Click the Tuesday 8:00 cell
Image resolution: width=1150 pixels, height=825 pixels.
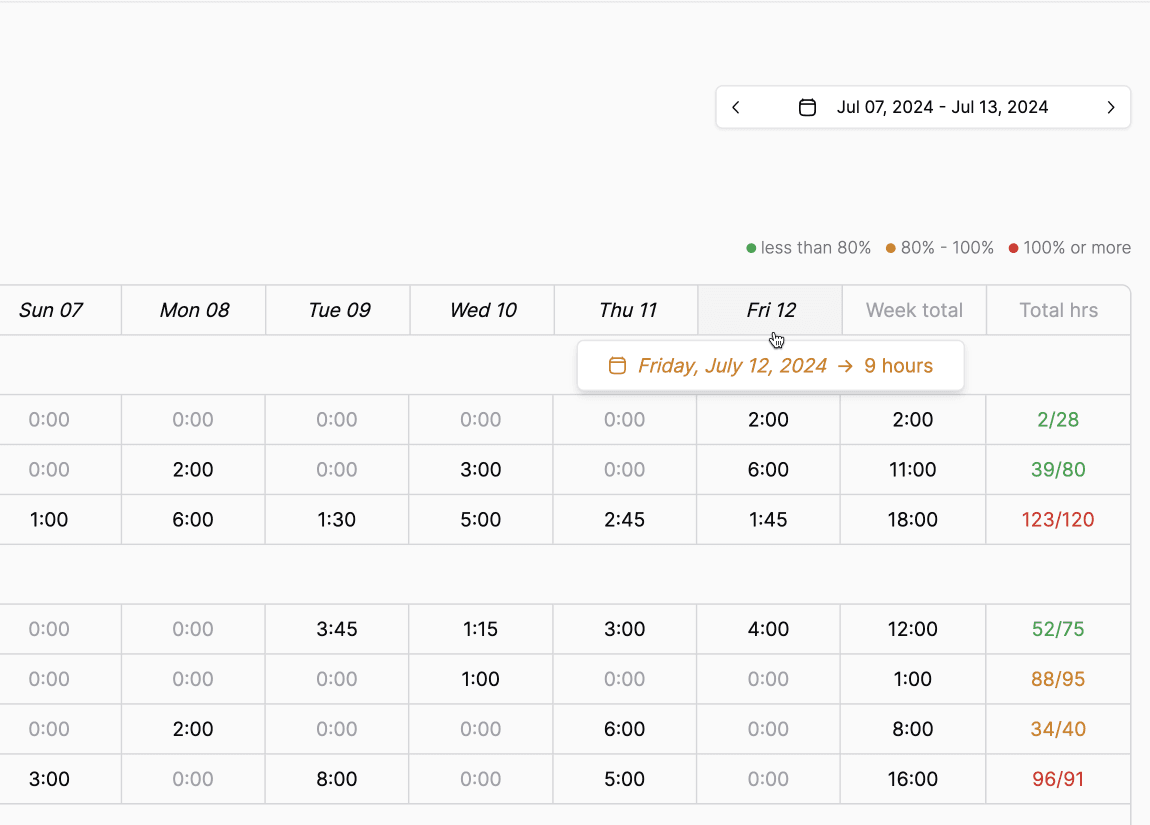point(337,778)
